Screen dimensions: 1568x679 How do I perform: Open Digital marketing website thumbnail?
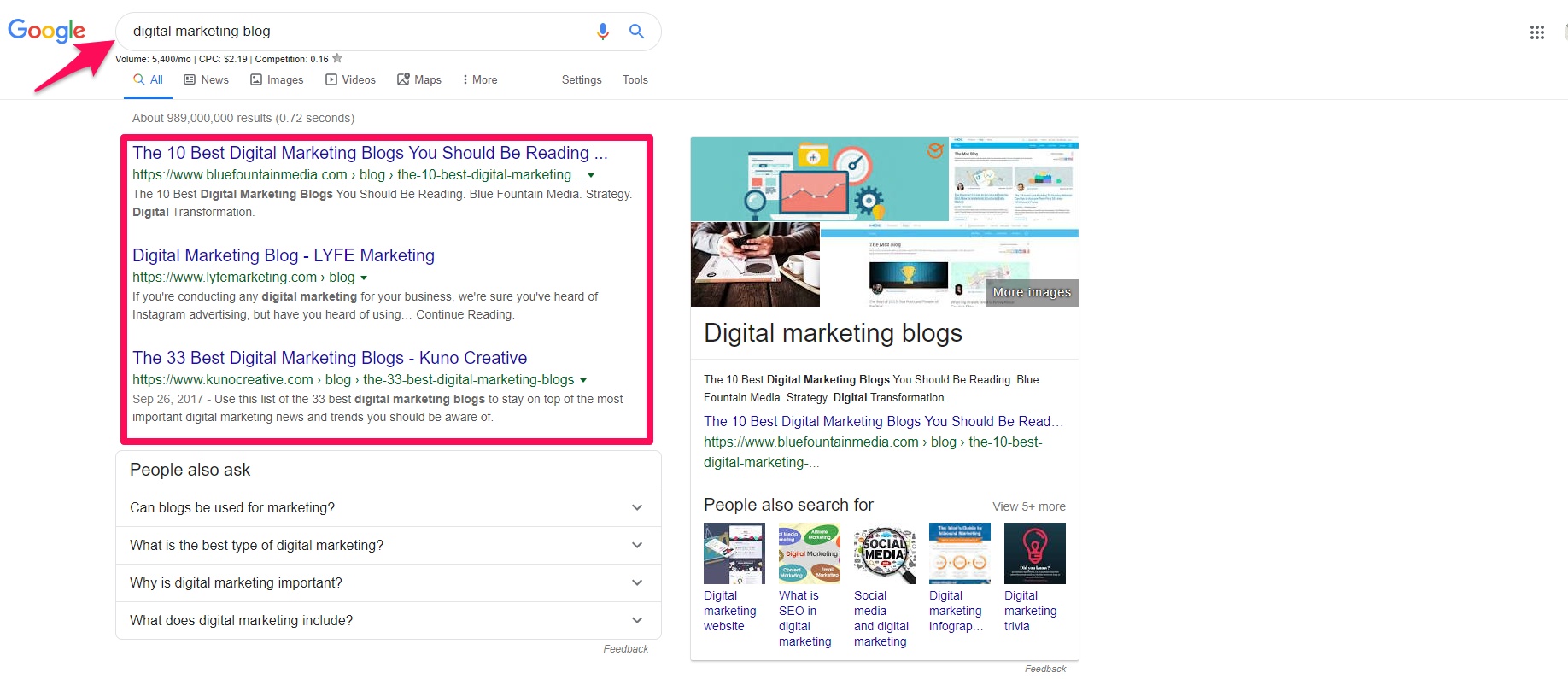click(734, 553)
